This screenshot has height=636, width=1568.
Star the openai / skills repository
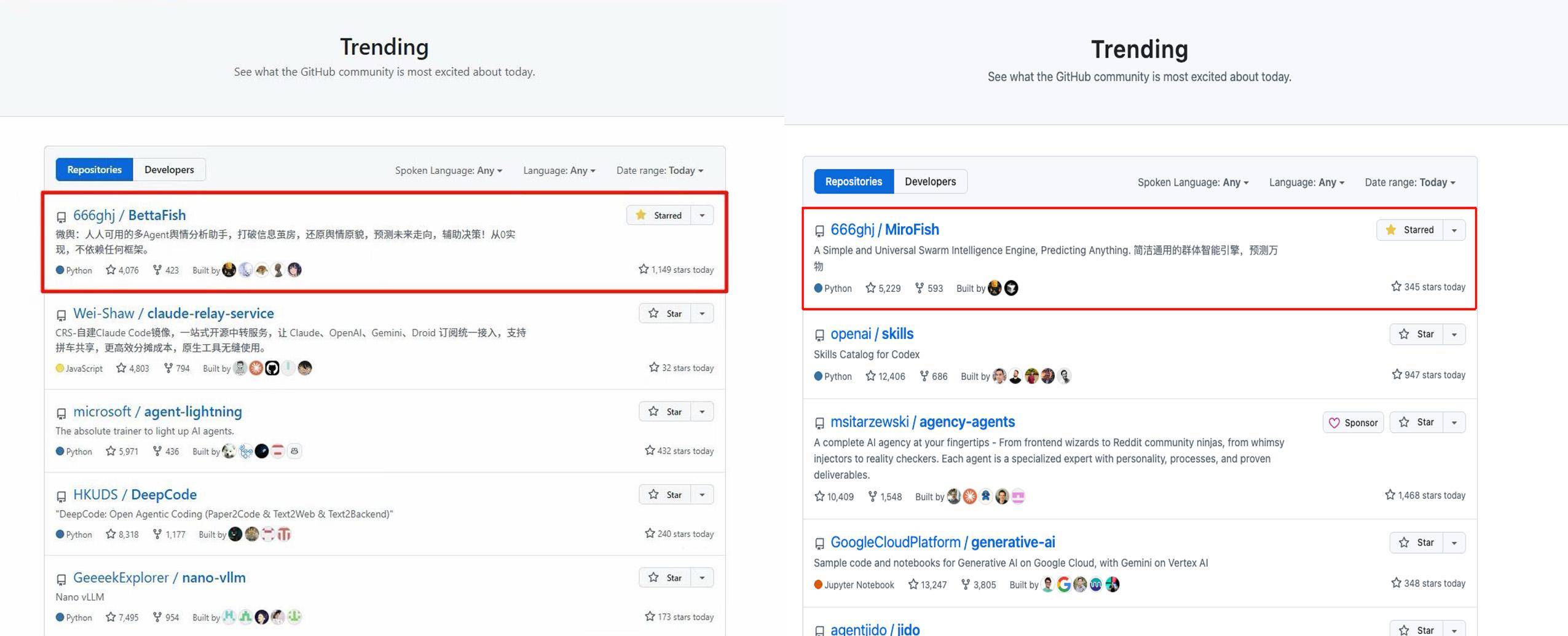pos(1417,334)
